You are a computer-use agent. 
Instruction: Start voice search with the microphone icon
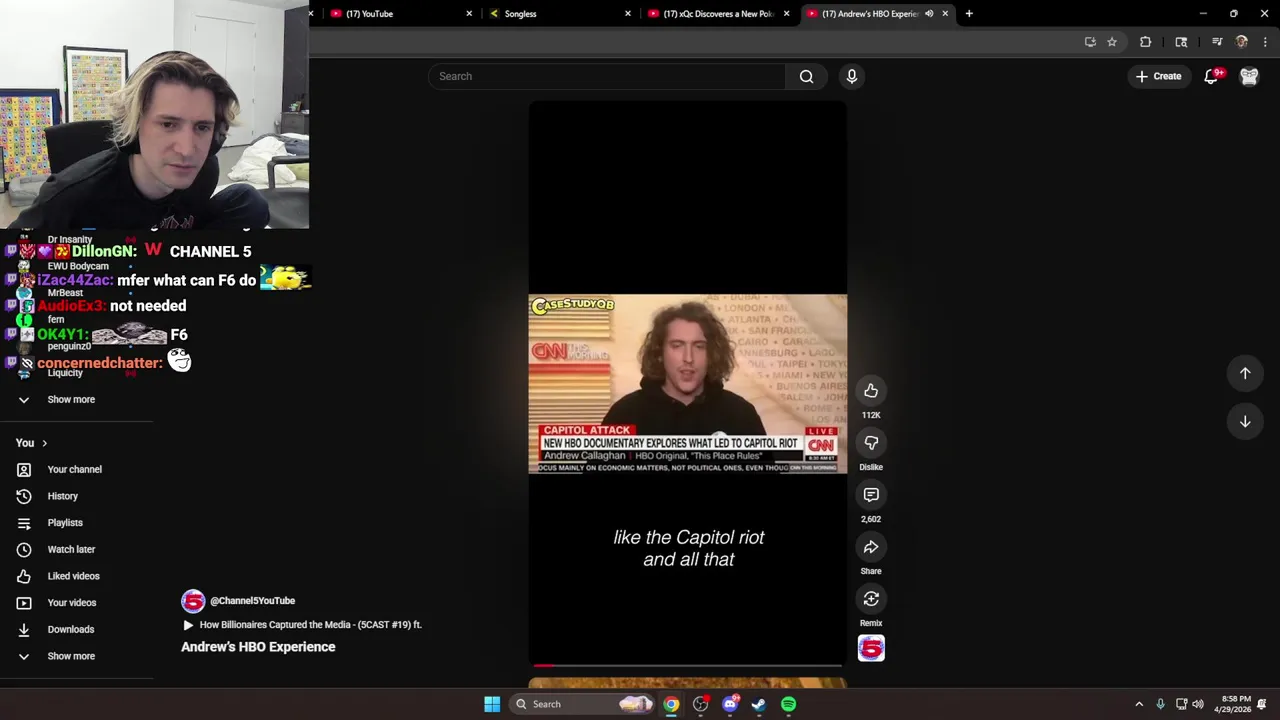(x=852, y=76)
